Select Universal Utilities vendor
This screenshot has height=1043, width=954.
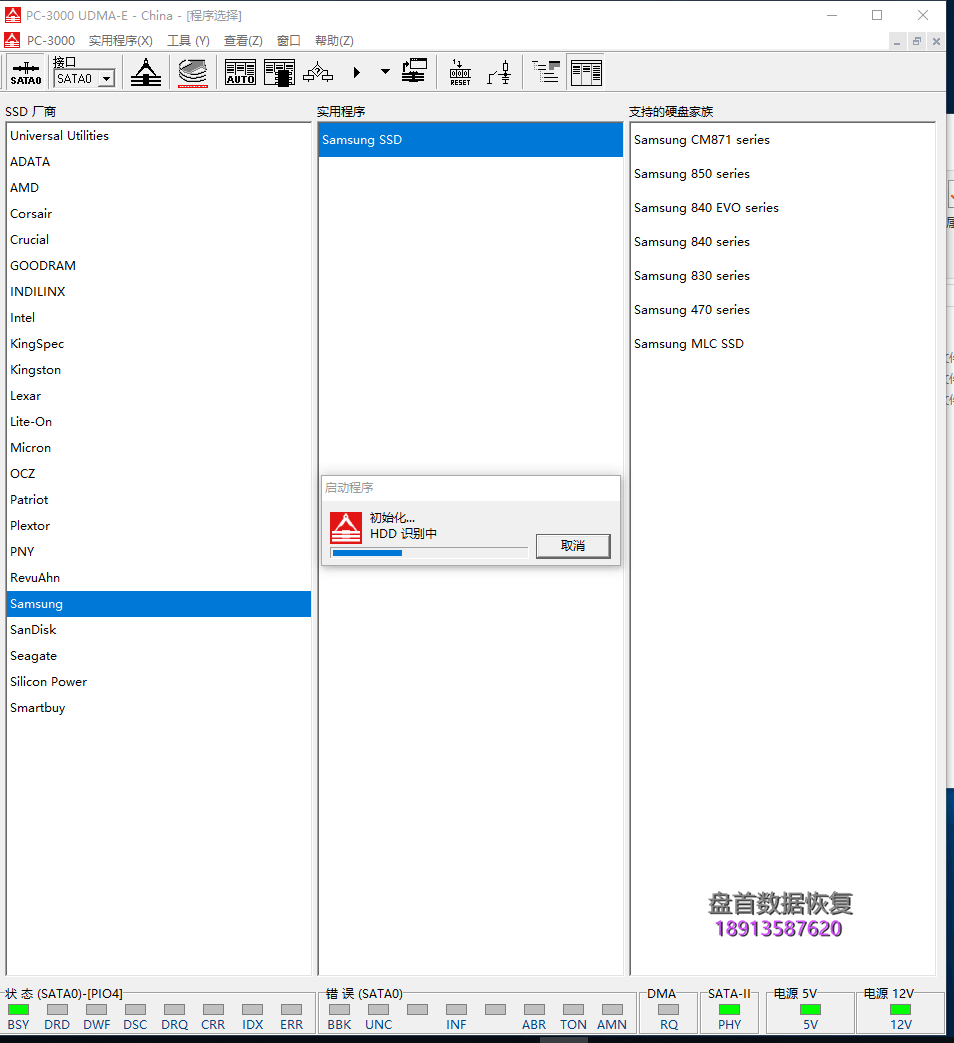click(159, 136)
